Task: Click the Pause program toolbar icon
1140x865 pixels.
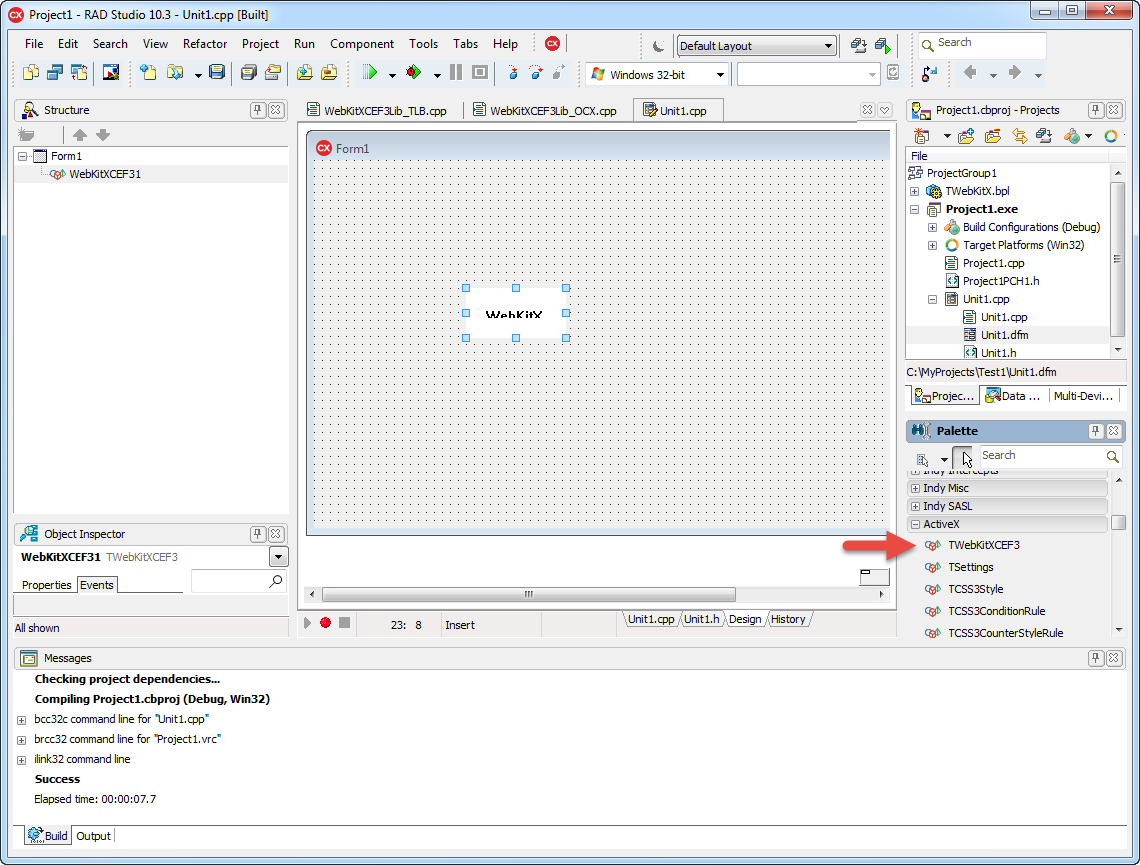Action: (x=456, y=72)
